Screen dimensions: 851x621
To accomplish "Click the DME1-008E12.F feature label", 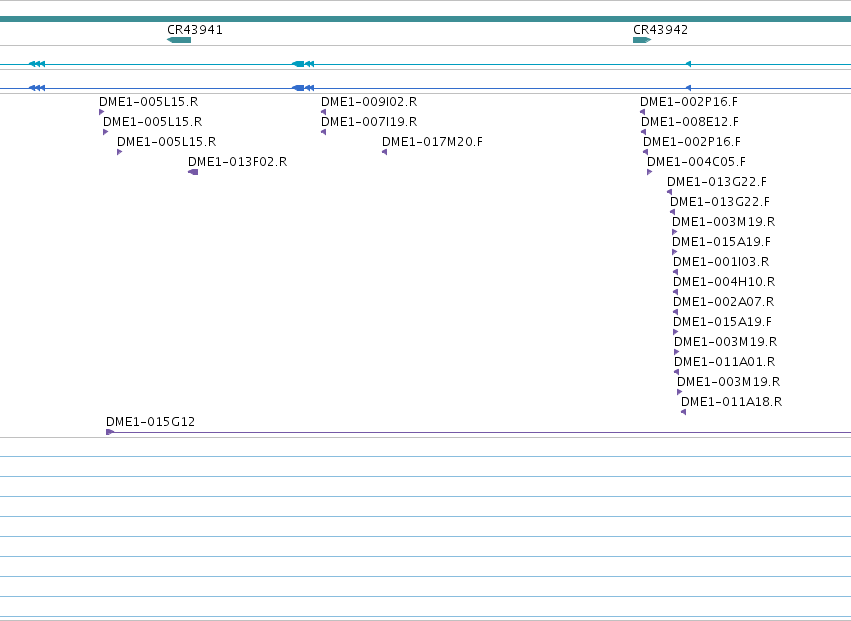I will coord(690,122).
